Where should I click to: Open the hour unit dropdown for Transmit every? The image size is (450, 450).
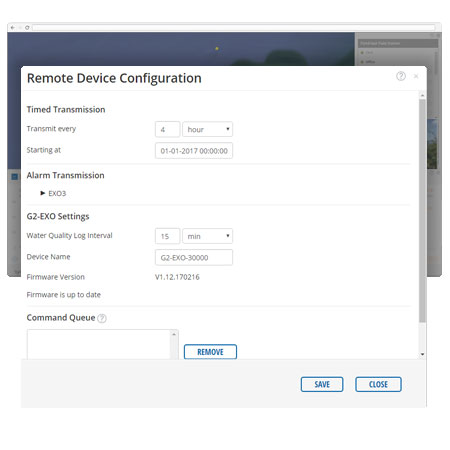[207, 129]
